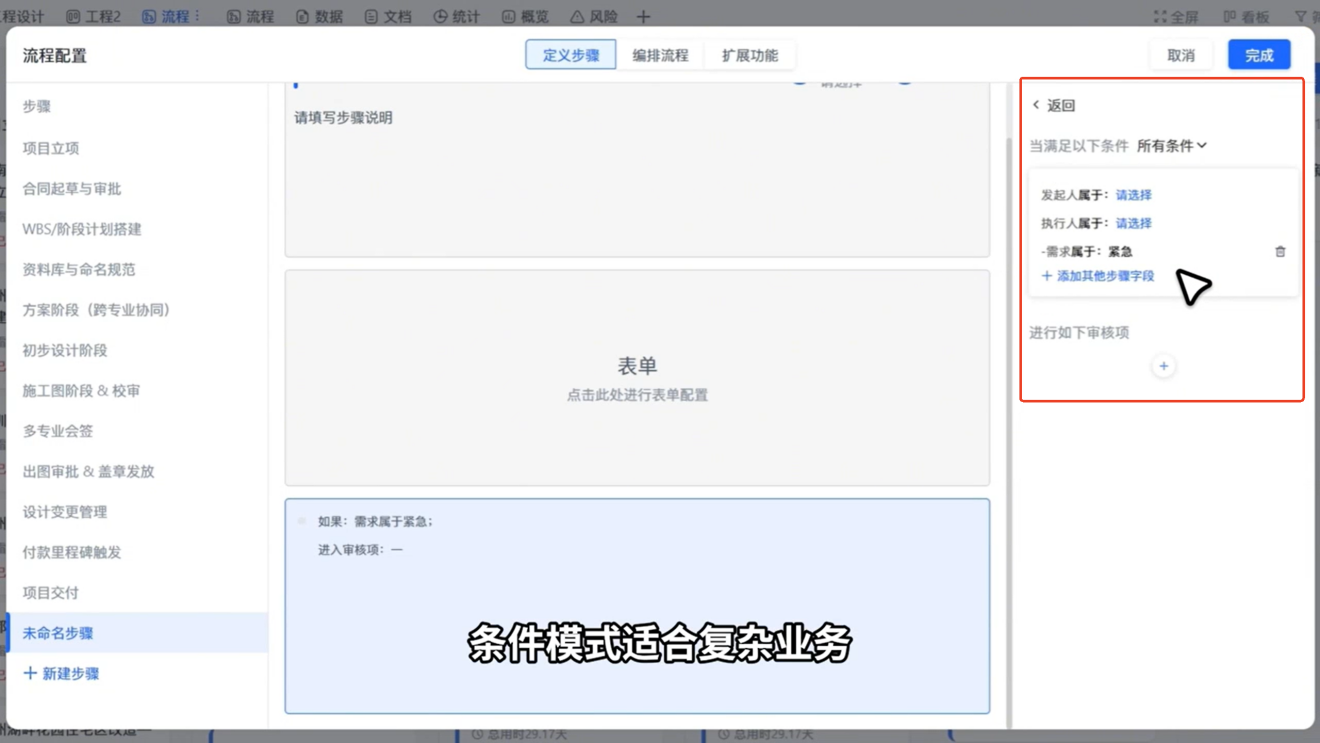Select the 初步设计阶段 step

pos(137,350)
